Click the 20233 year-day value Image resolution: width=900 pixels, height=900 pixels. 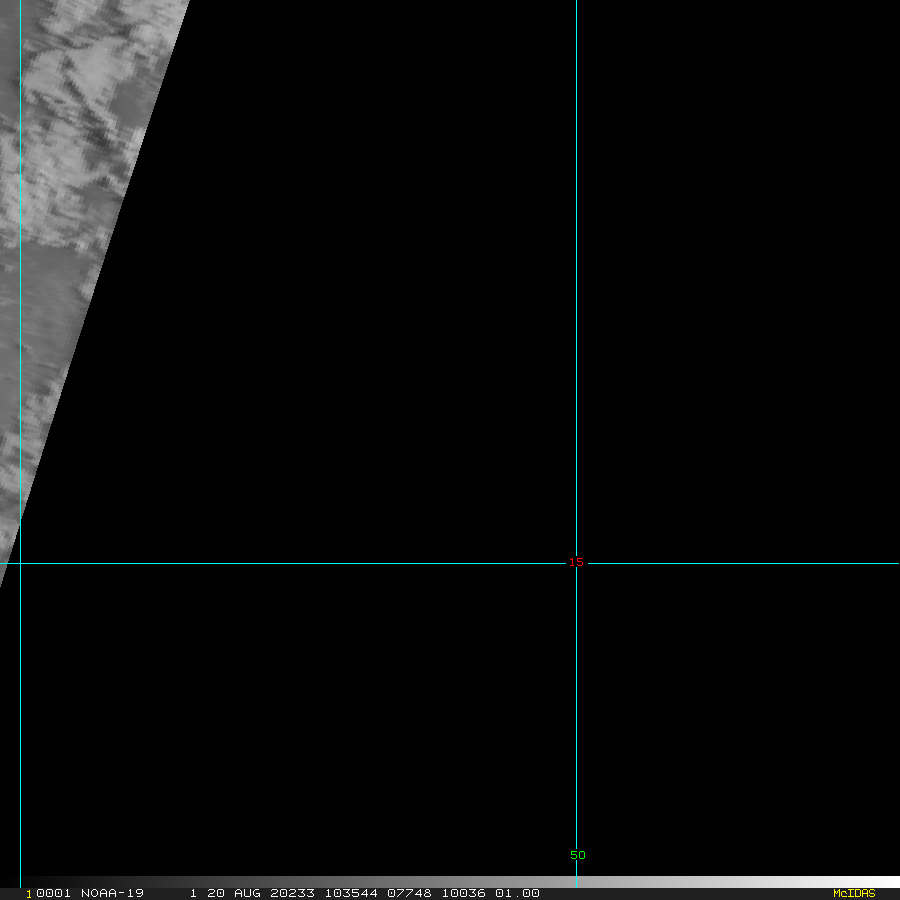pos(291,893)
